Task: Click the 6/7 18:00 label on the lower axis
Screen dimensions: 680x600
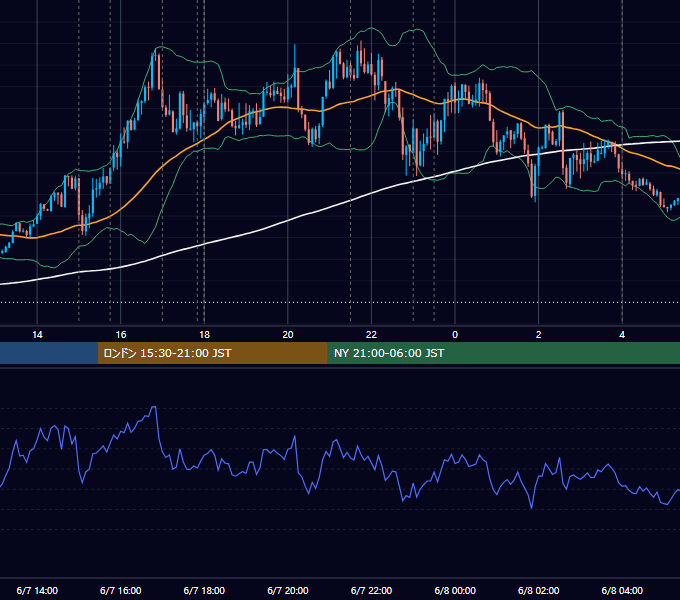Action: click(x=204, y=590)
